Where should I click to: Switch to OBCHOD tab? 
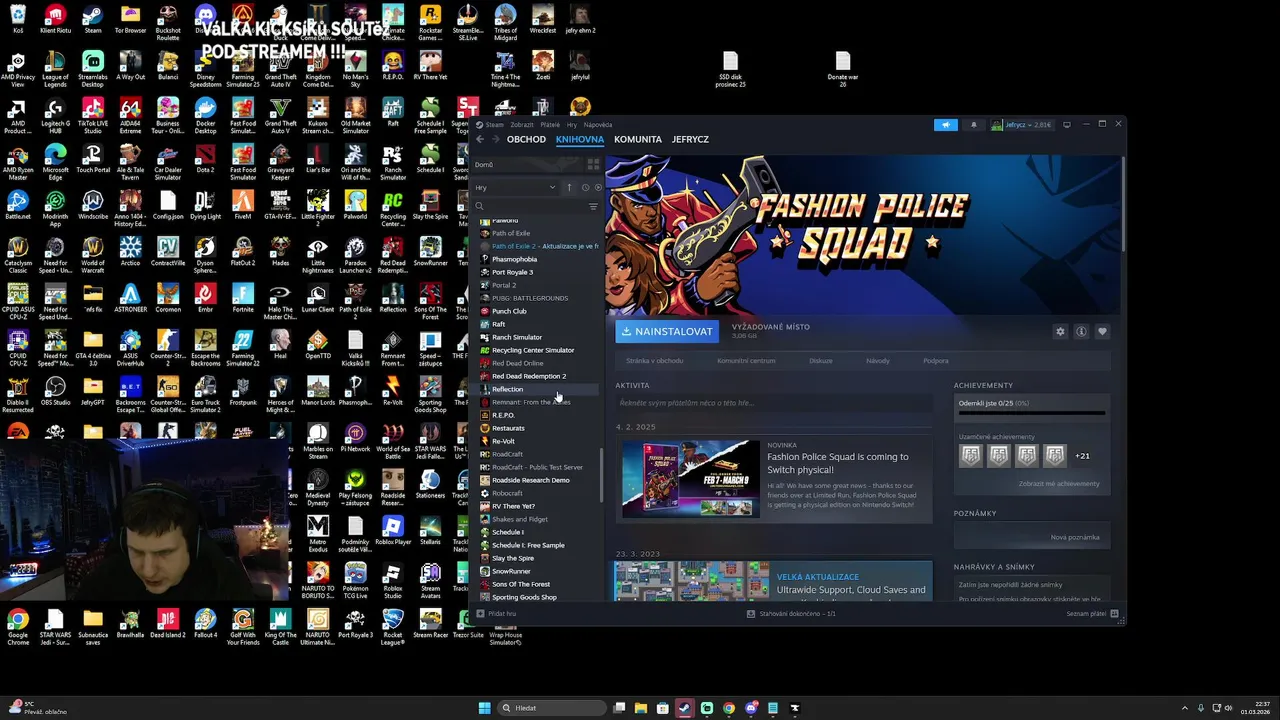click(526, 139)
